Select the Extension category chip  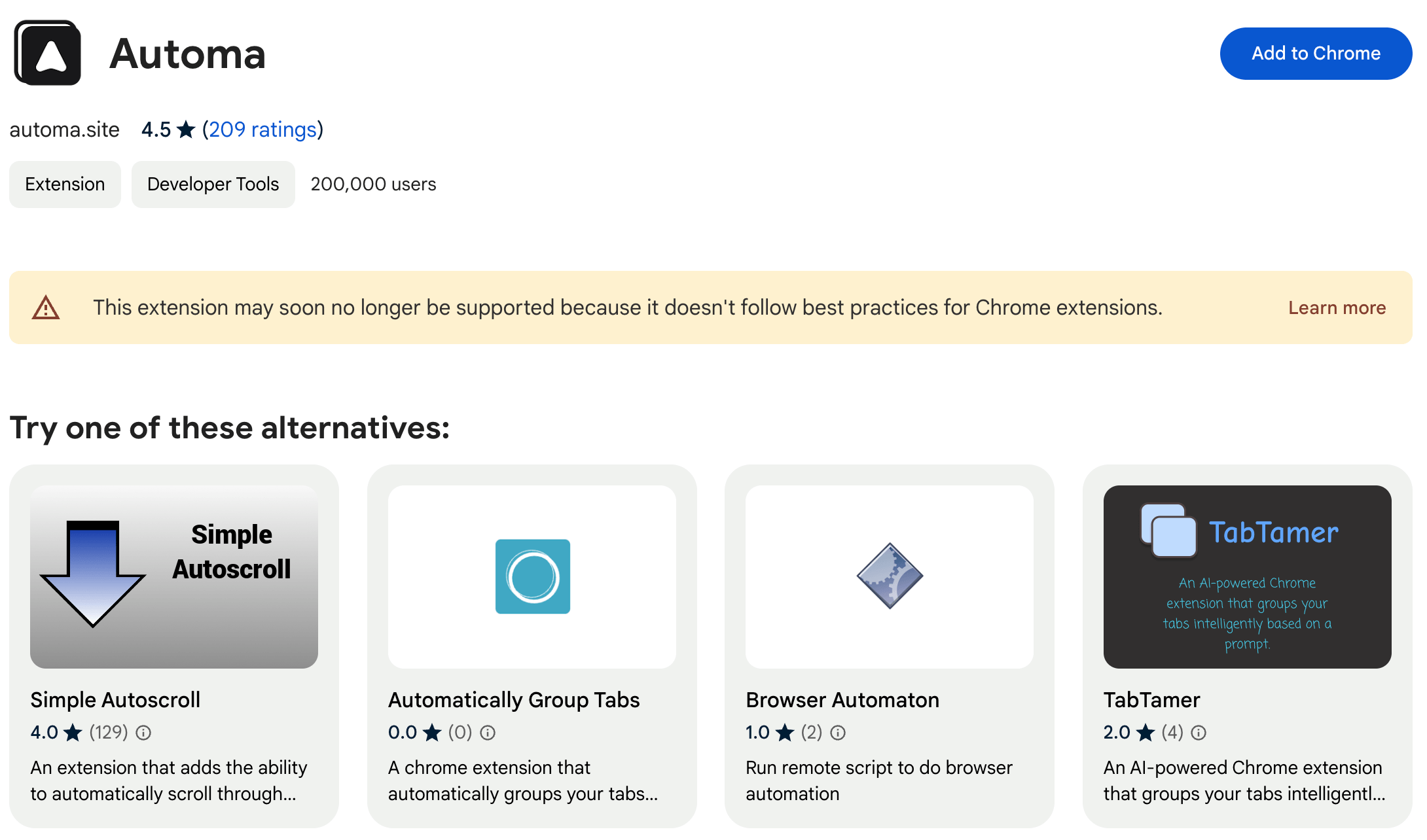click(x=65, y=184)
